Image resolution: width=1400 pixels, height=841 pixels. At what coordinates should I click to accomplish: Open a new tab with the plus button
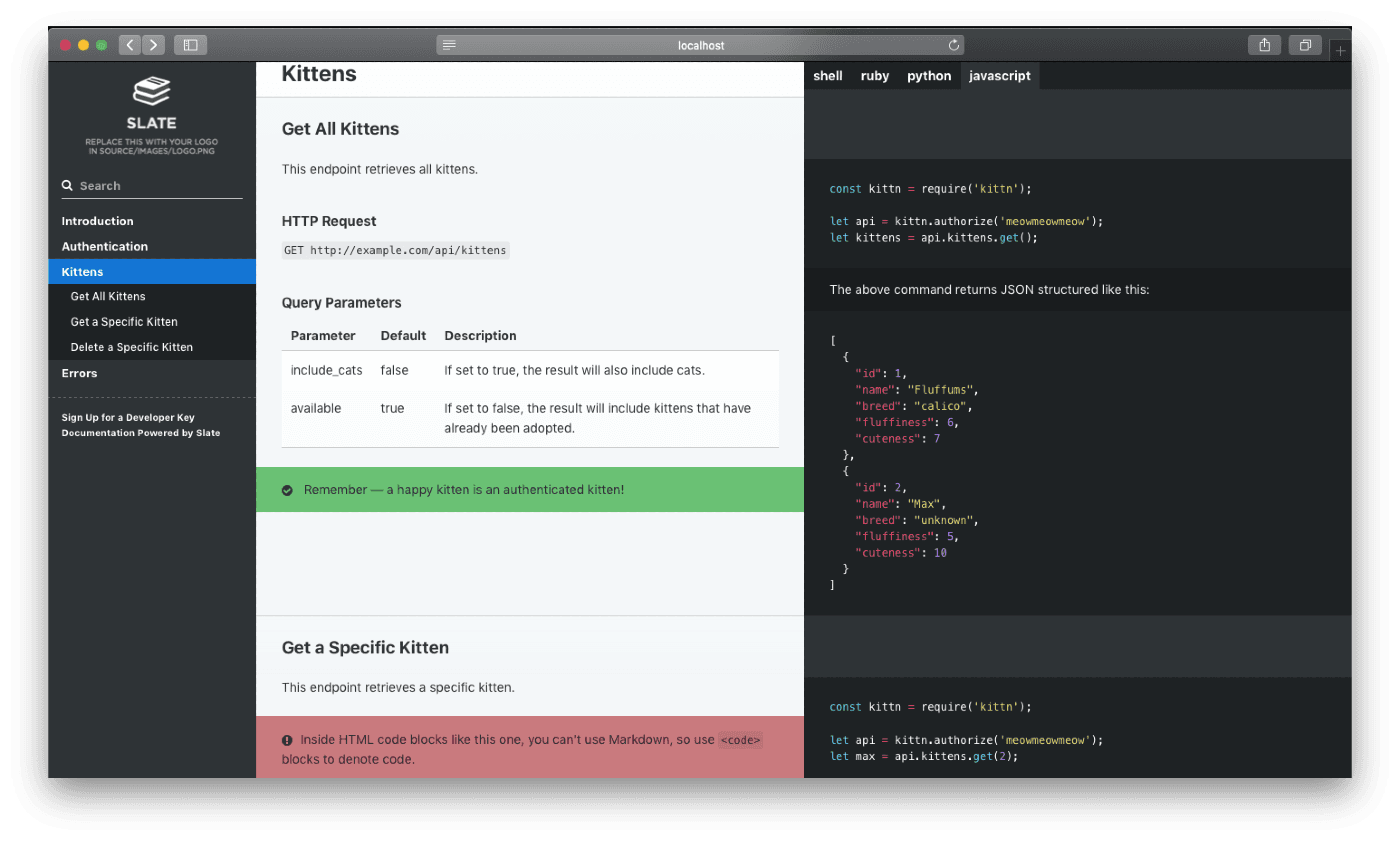click(1340, 48)
